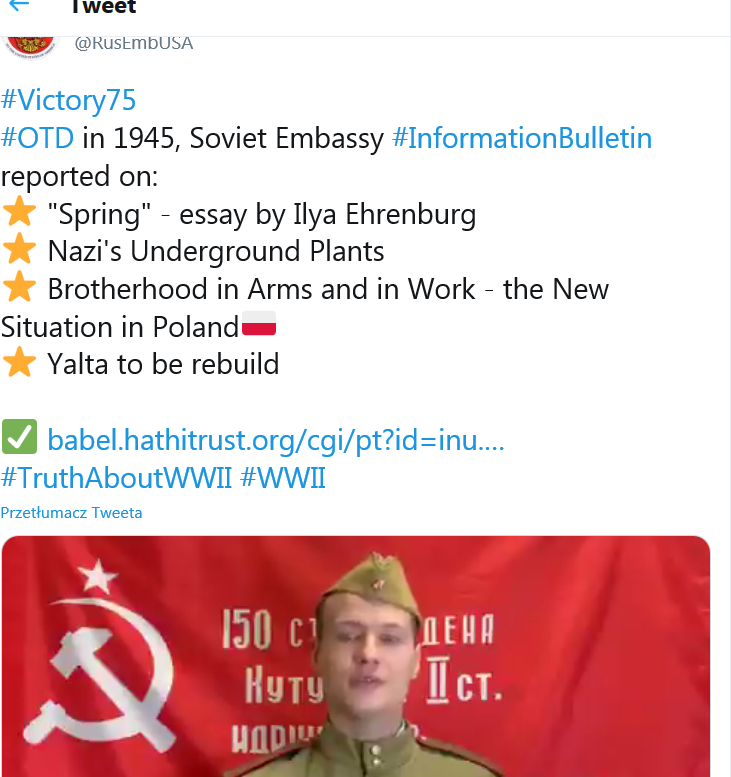
Task: Click the star beside the "Spring" essay line
Action: pos(19,213)
